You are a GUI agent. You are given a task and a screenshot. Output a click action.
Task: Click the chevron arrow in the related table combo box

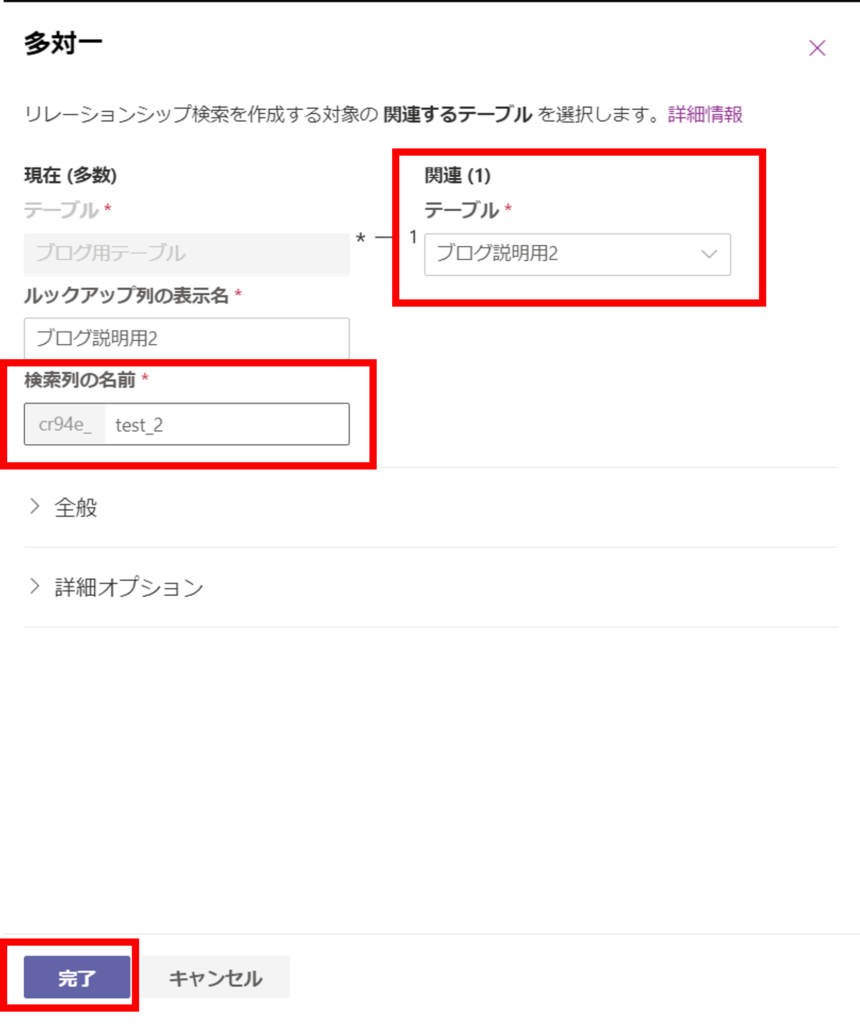(x=710, y=254)
